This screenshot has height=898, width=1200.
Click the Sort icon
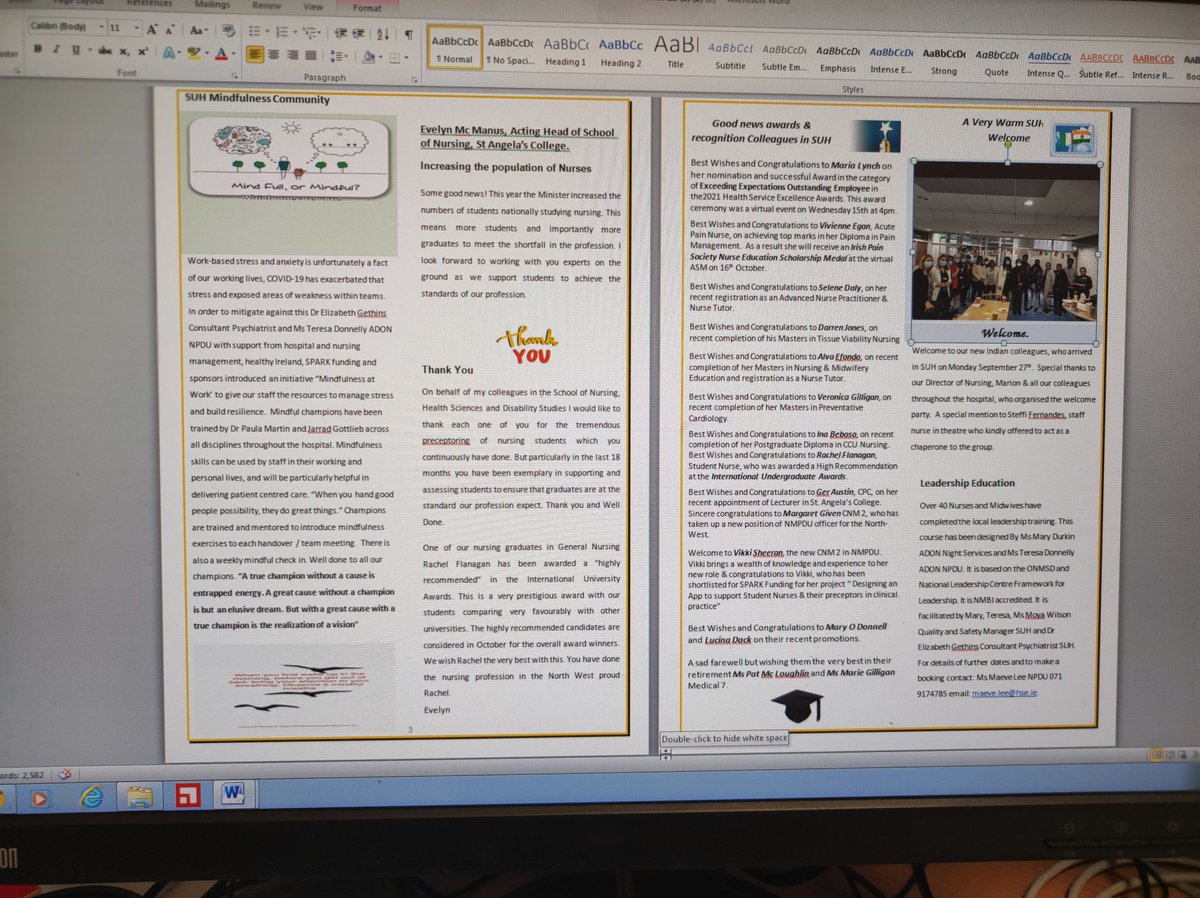tap(383, 35)
